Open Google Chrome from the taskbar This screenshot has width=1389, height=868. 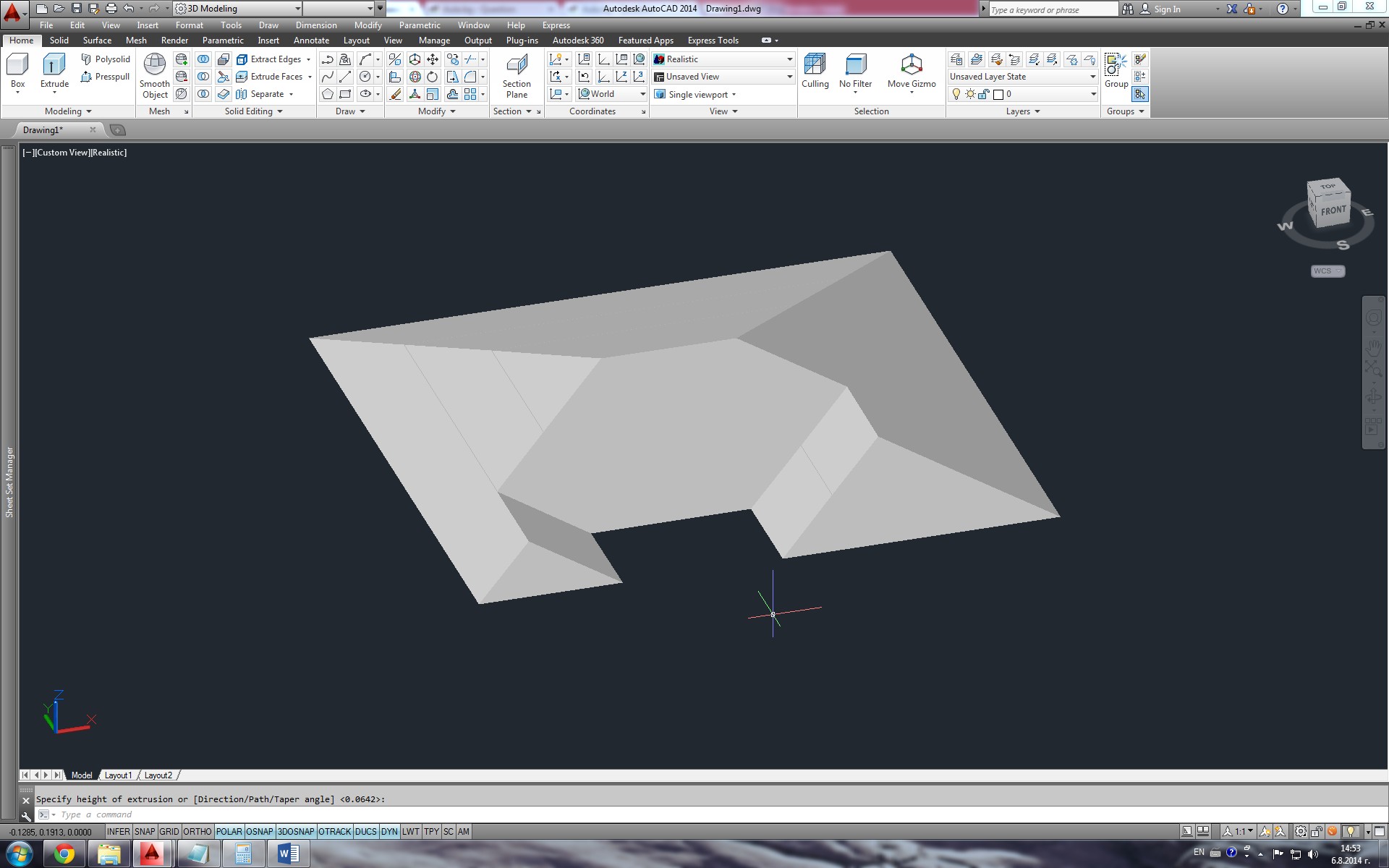pos(64,854)
